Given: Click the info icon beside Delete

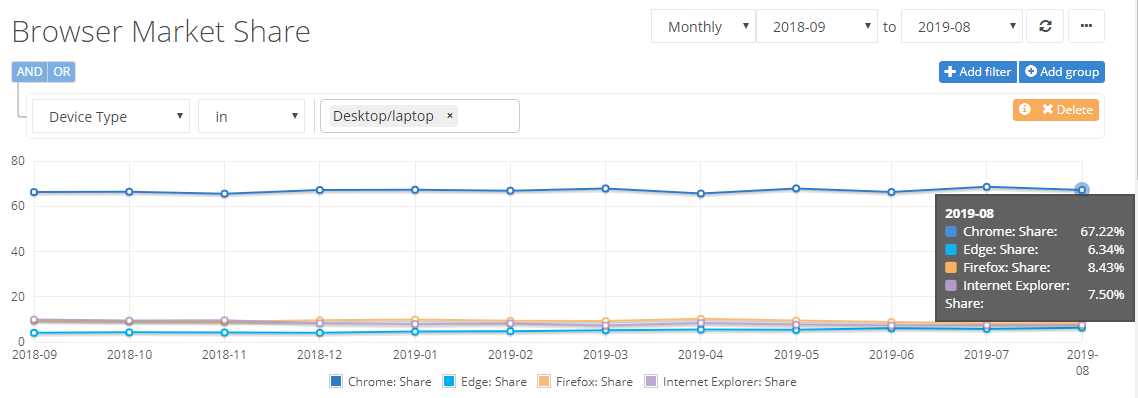Looking at the screenshot, I should tap(1025, 109).
